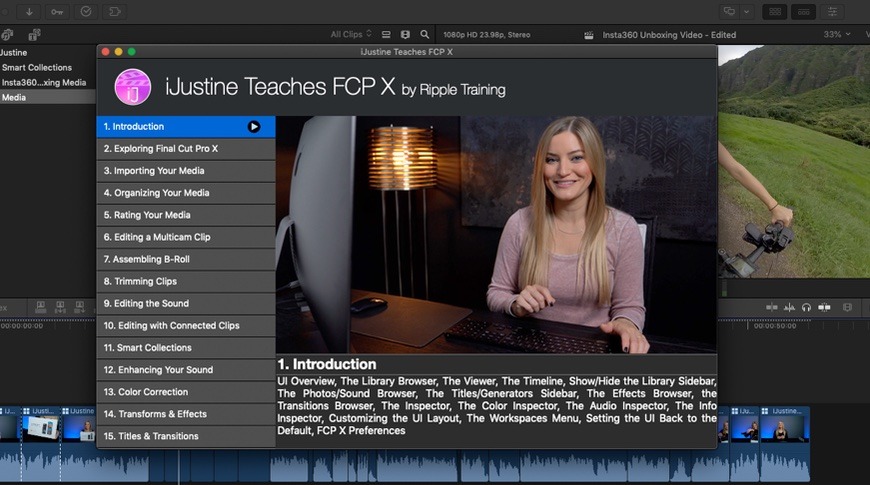870x485 pixels.
Task: Select Insta360...xing Media in the sidebar
Action: point(44,83)
